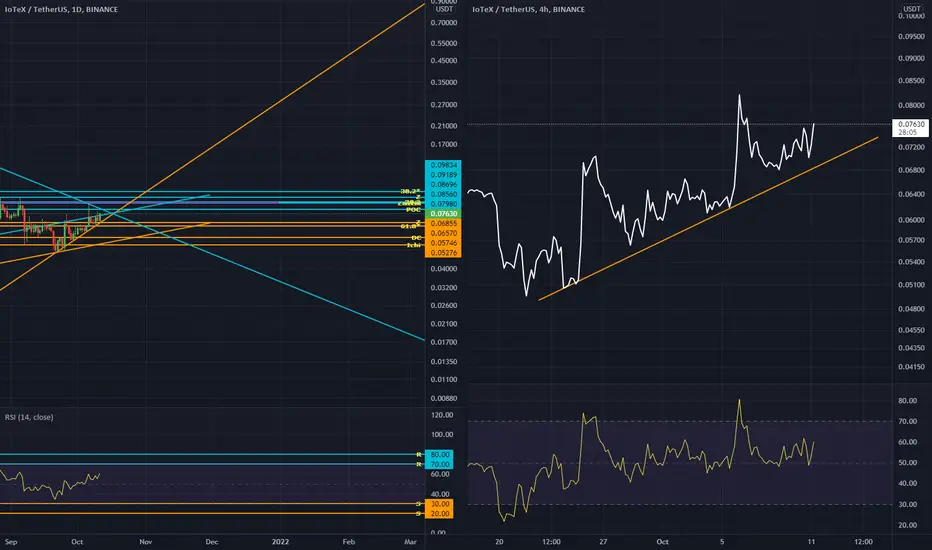
Task: Click Feb on the 1D time axis
Action: click(x=349, y=542)
